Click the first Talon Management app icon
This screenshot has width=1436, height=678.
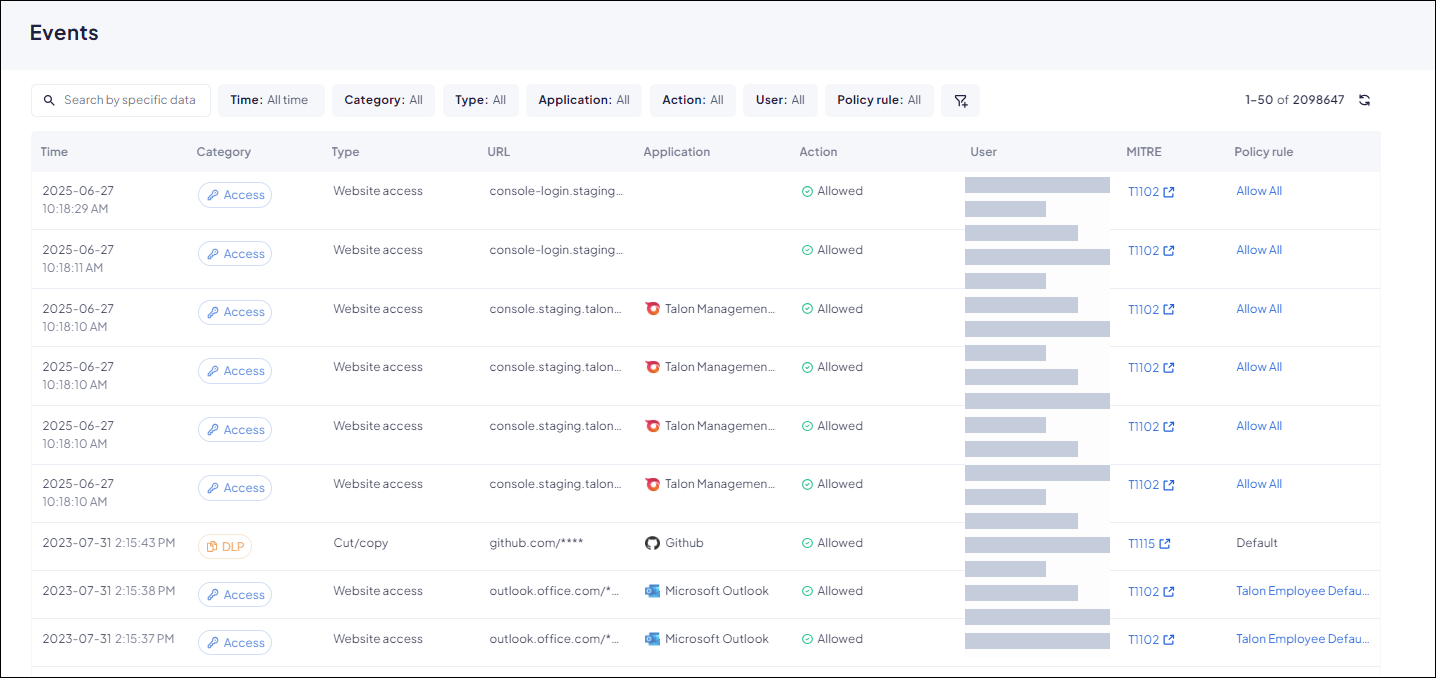(652, 309)
